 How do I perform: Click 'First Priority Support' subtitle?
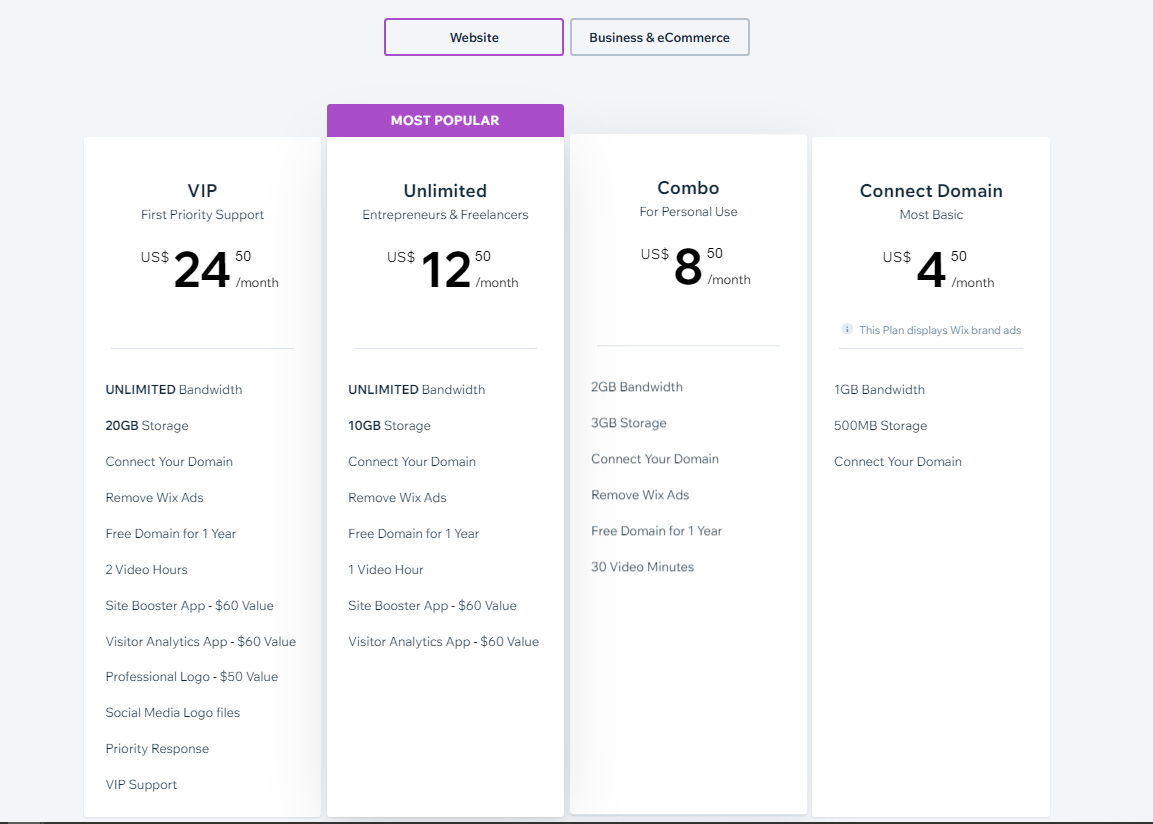pos(202,215)
